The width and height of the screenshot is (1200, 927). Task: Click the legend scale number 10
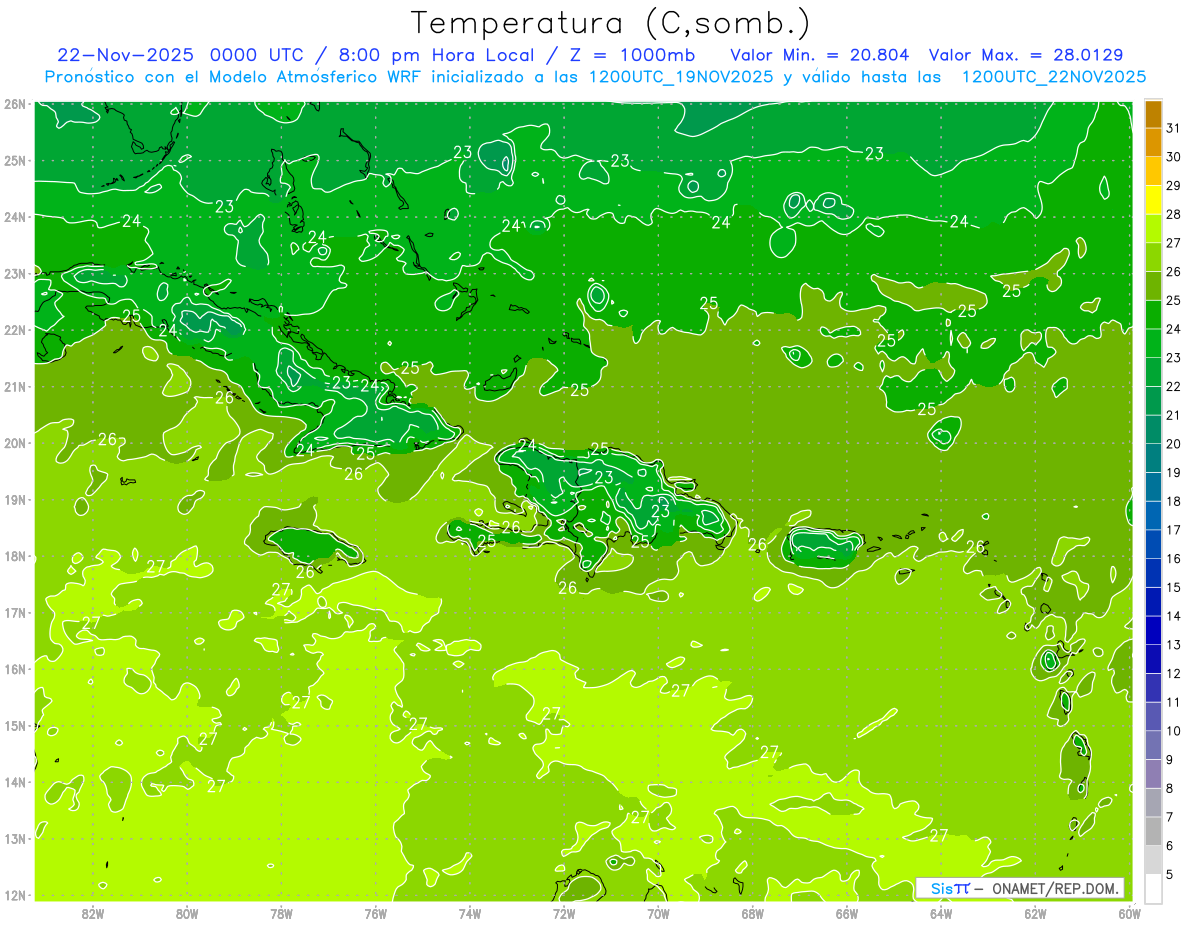coord(1174,731)
